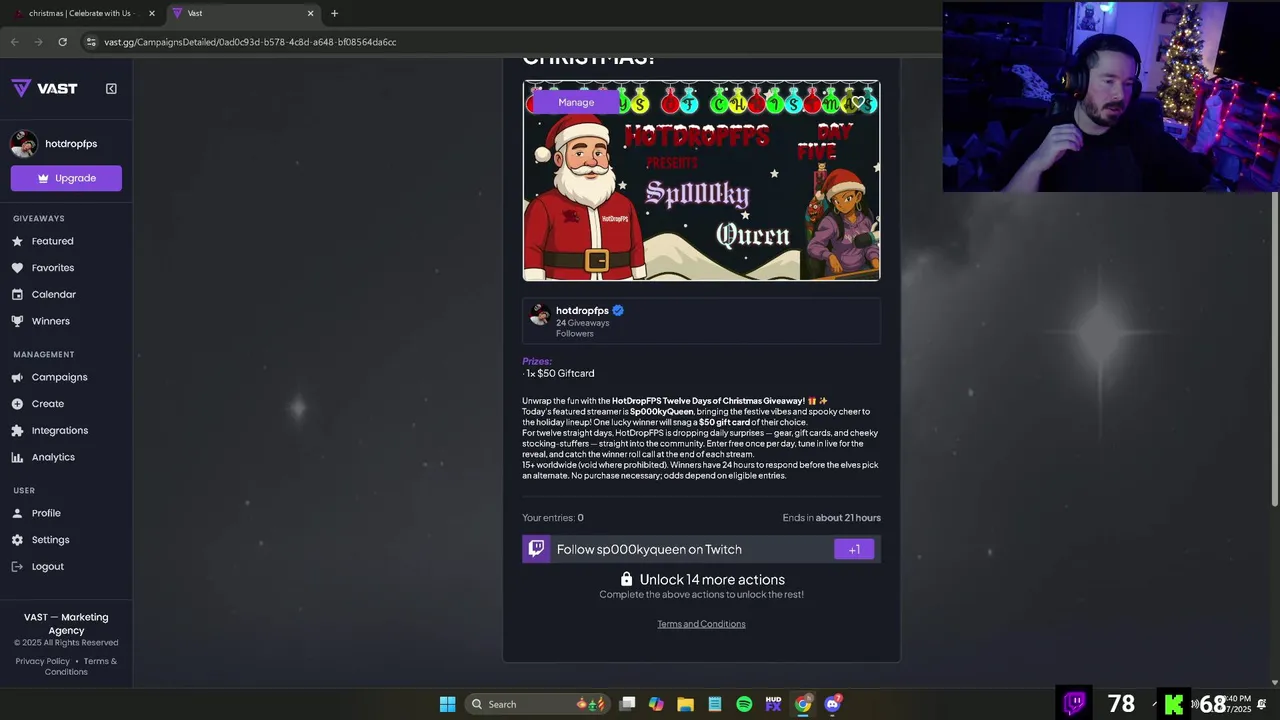
Task: Open Discord from the taskbar
Action: (832, 704)
